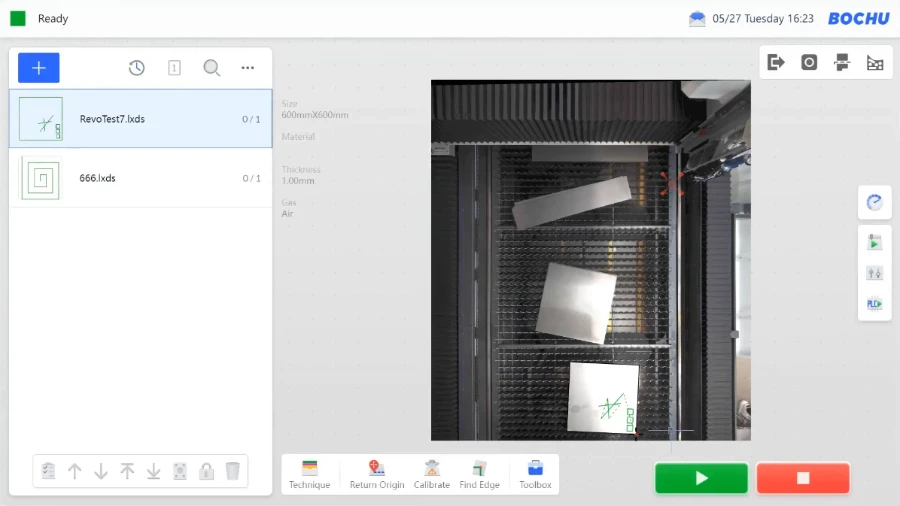Click the Ready status text
This screenshot has height=506, width=900.
tap(53, 18)
